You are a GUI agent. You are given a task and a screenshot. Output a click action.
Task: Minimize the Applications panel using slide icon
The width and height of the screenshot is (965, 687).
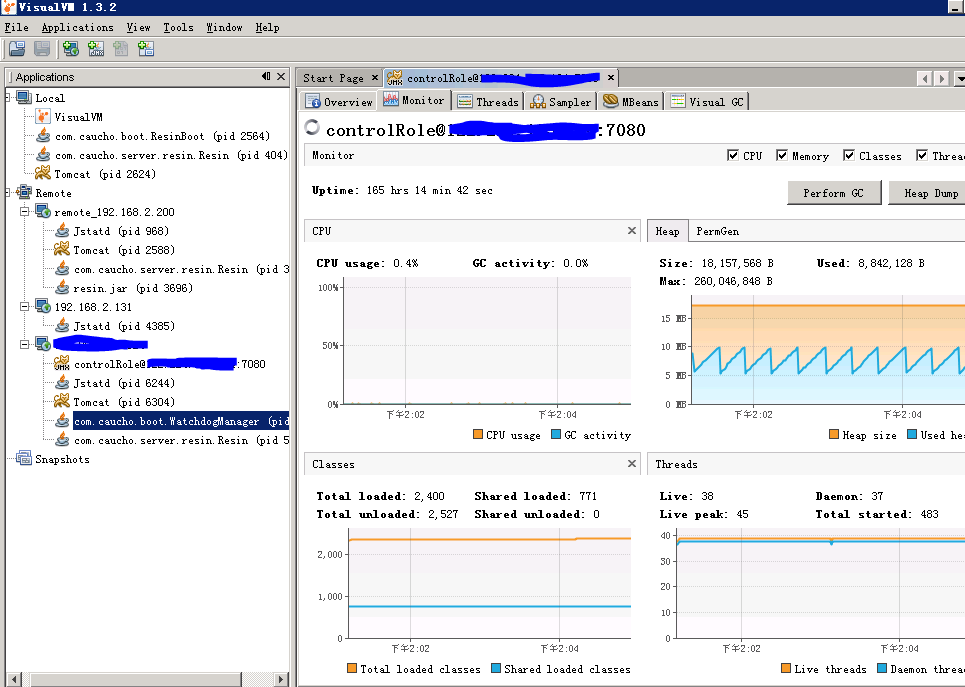click(x=266, y=77)
